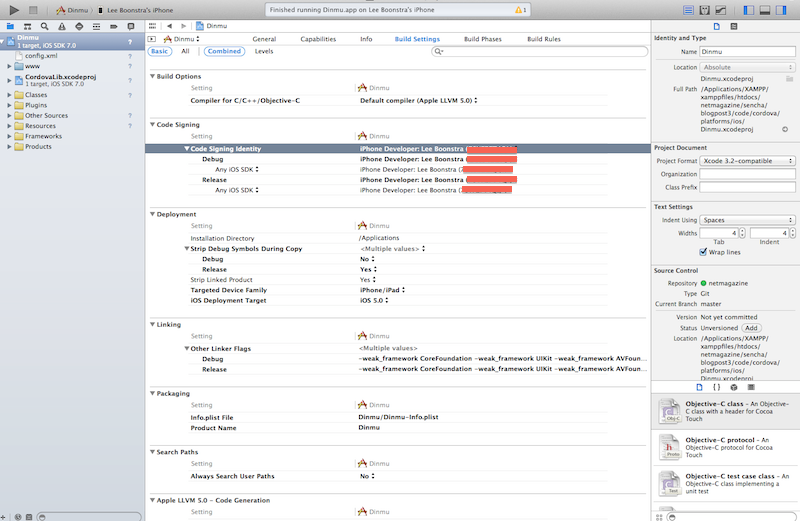800x521 pixels.
Task: Toggle the left navigator pane
Action: [x=748, y=10]
